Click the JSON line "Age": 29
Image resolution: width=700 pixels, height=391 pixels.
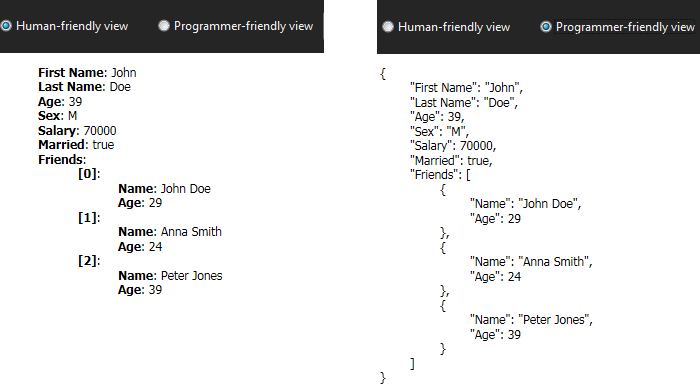[x=495, y=218]
